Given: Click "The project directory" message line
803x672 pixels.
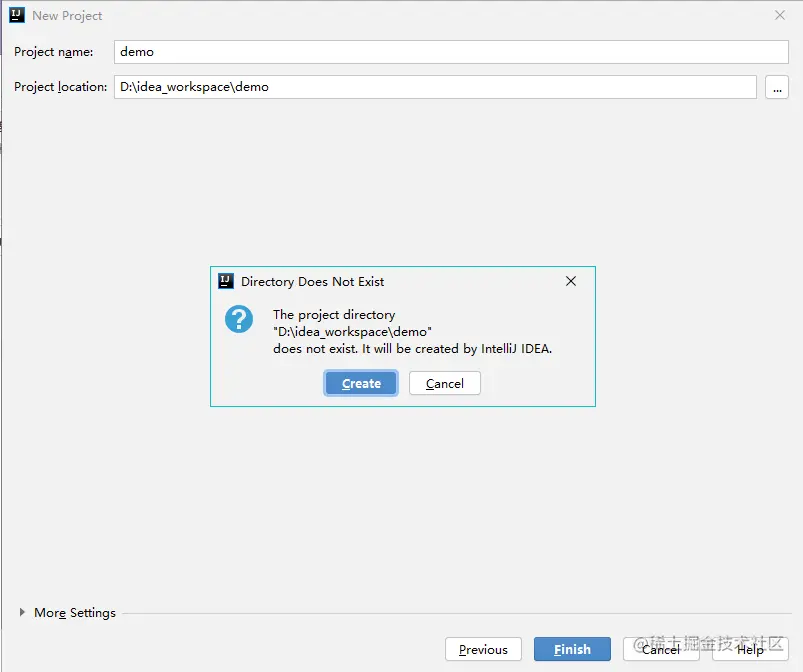Looking at the screenshot, I should pos(334,314).
